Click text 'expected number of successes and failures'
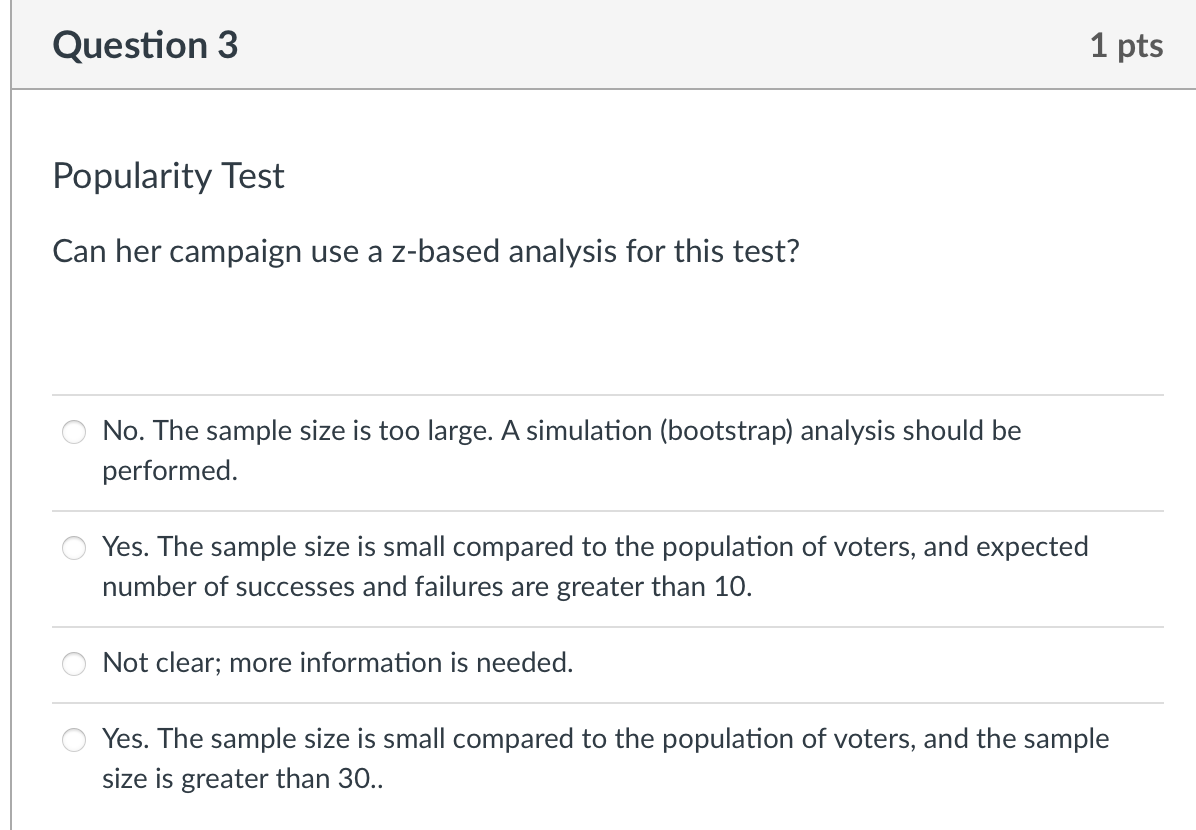1196x830 pixels. [300, 587]
